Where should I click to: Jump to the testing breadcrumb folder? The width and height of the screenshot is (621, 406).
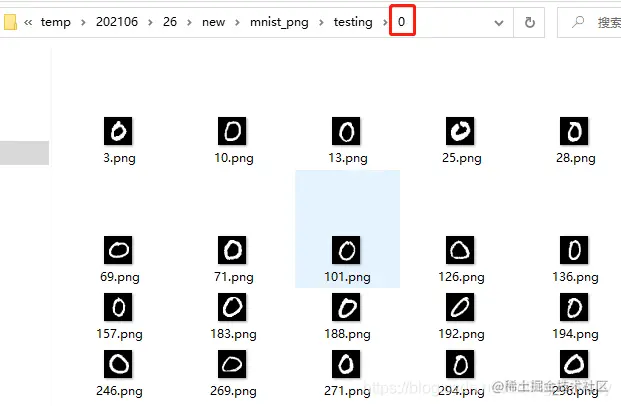click(353, 22)
